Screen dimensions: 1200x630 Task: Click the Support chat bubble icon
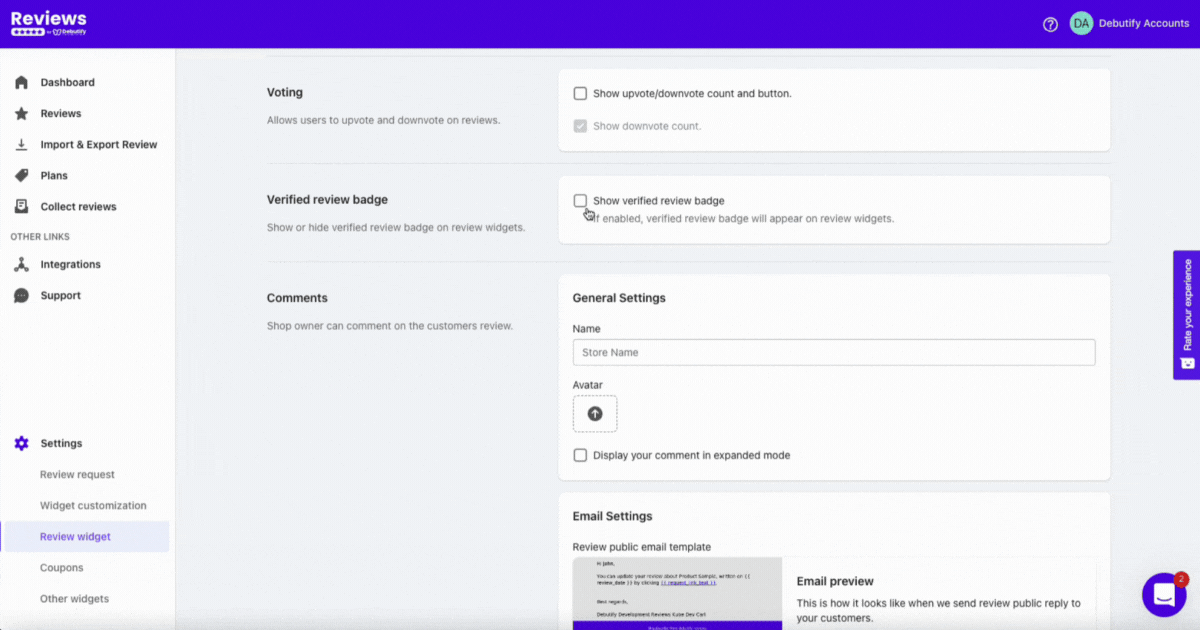tap(21, 295)
